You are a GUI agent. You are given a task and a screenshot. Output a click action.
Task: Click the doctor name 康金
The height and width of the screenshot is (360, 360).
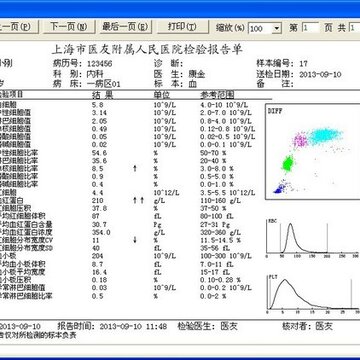point(197,74)
